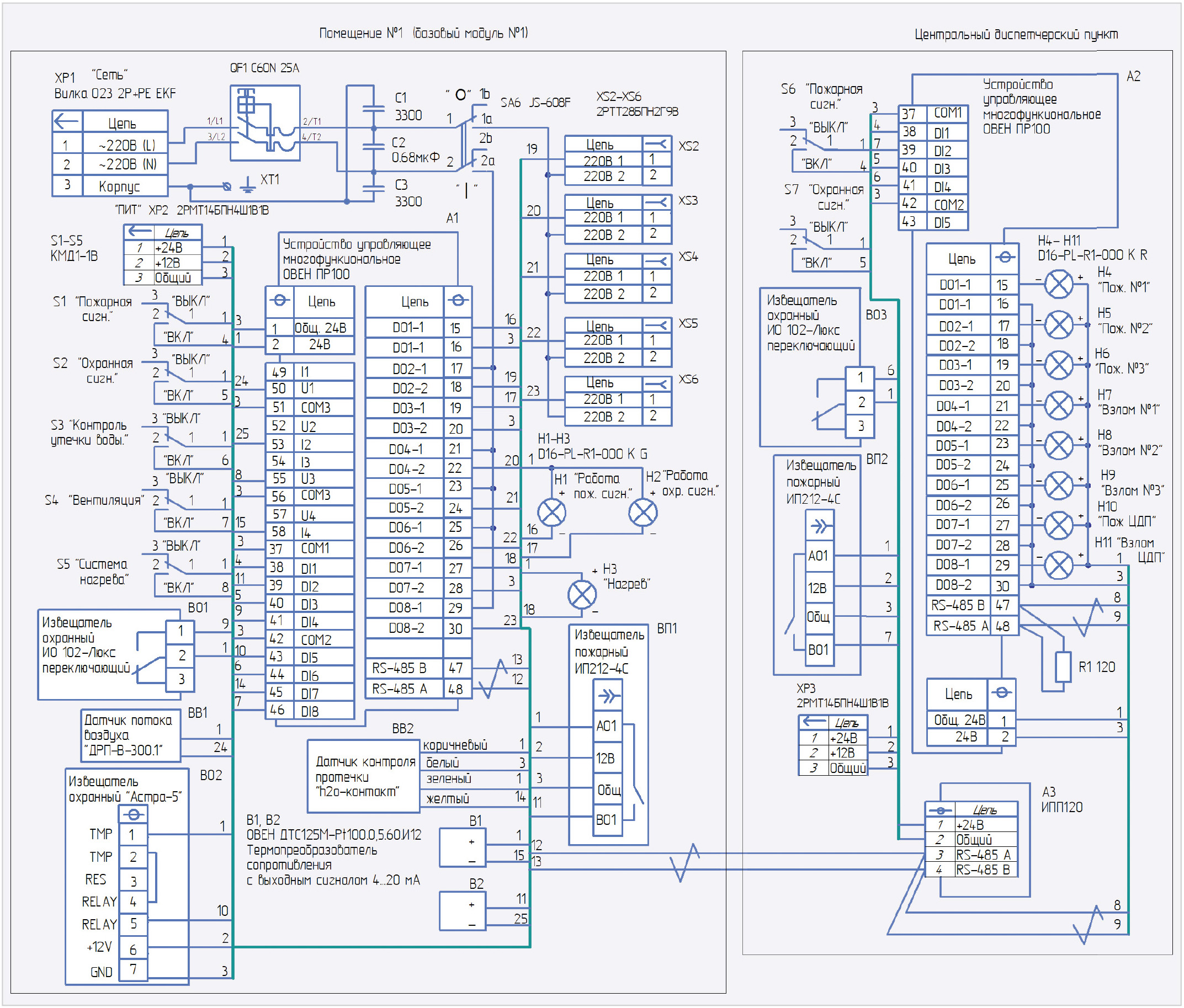1184x1008 pixels.
Task: Click the H2 "Работа охр. сигн." lamp symbol
Action: (643, 513)
